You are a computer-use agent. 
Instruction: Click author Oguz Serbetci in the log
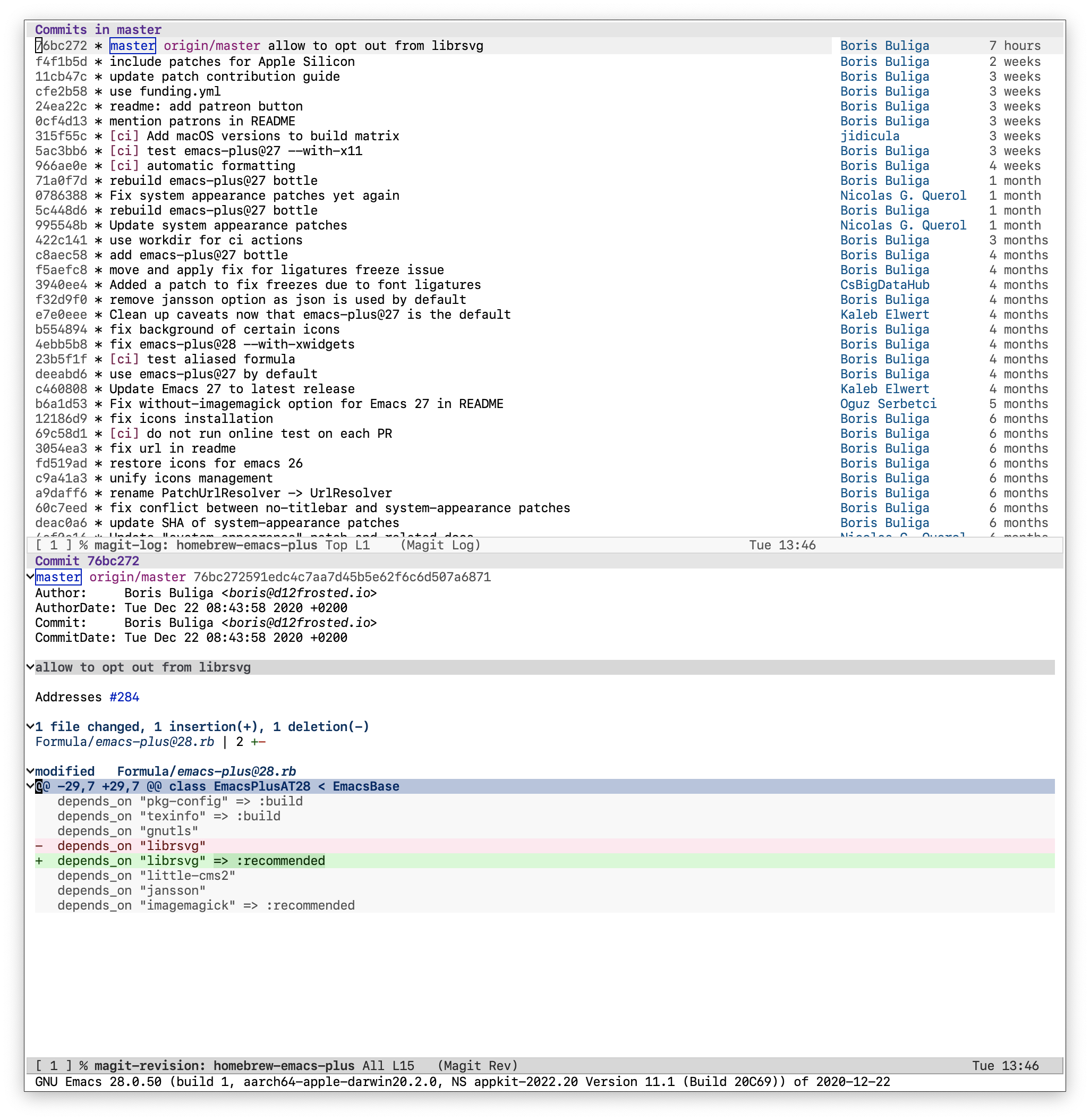[x=889, y=404]
